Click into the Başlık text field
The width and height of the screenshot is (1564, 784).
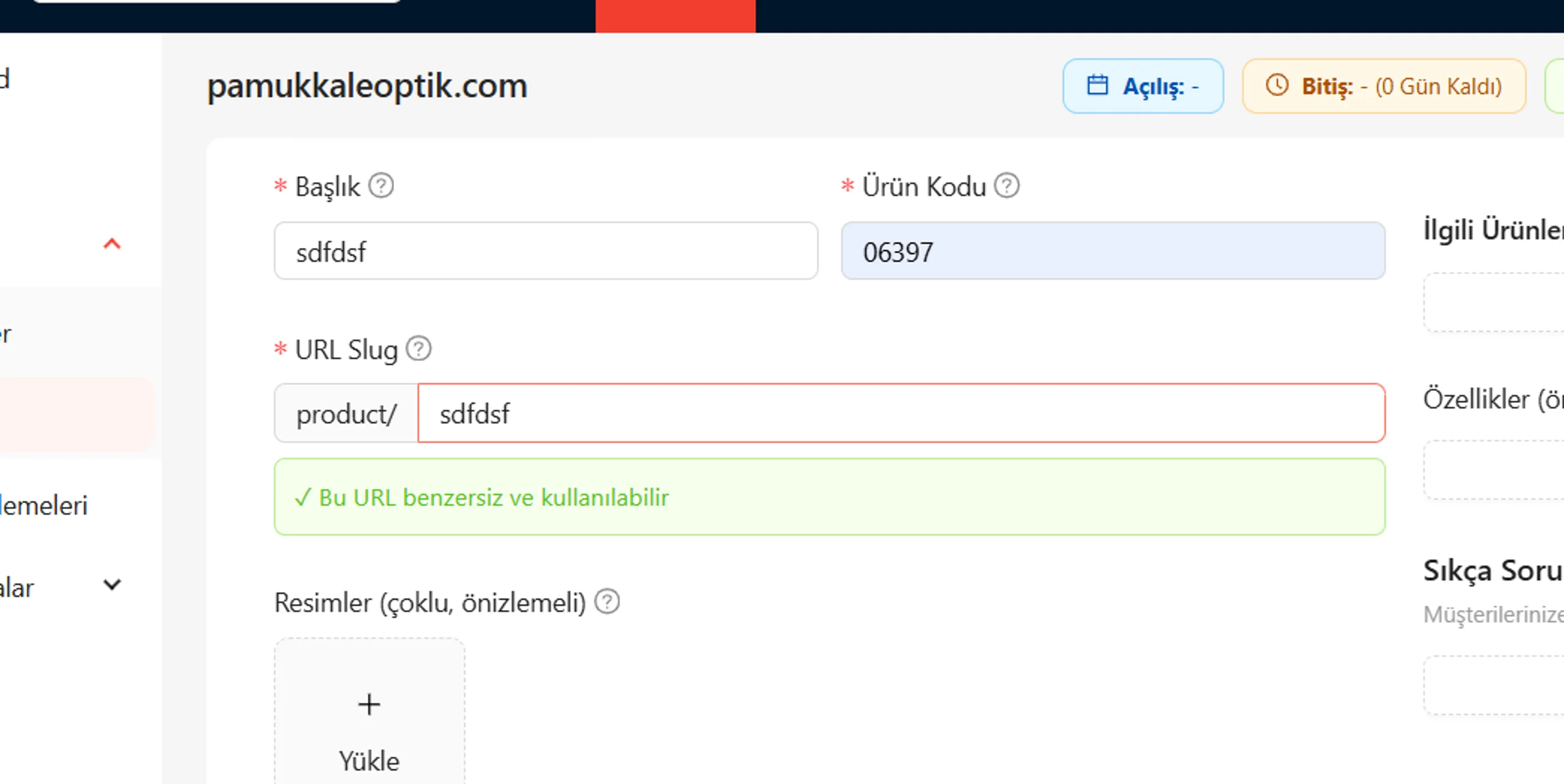546,251
